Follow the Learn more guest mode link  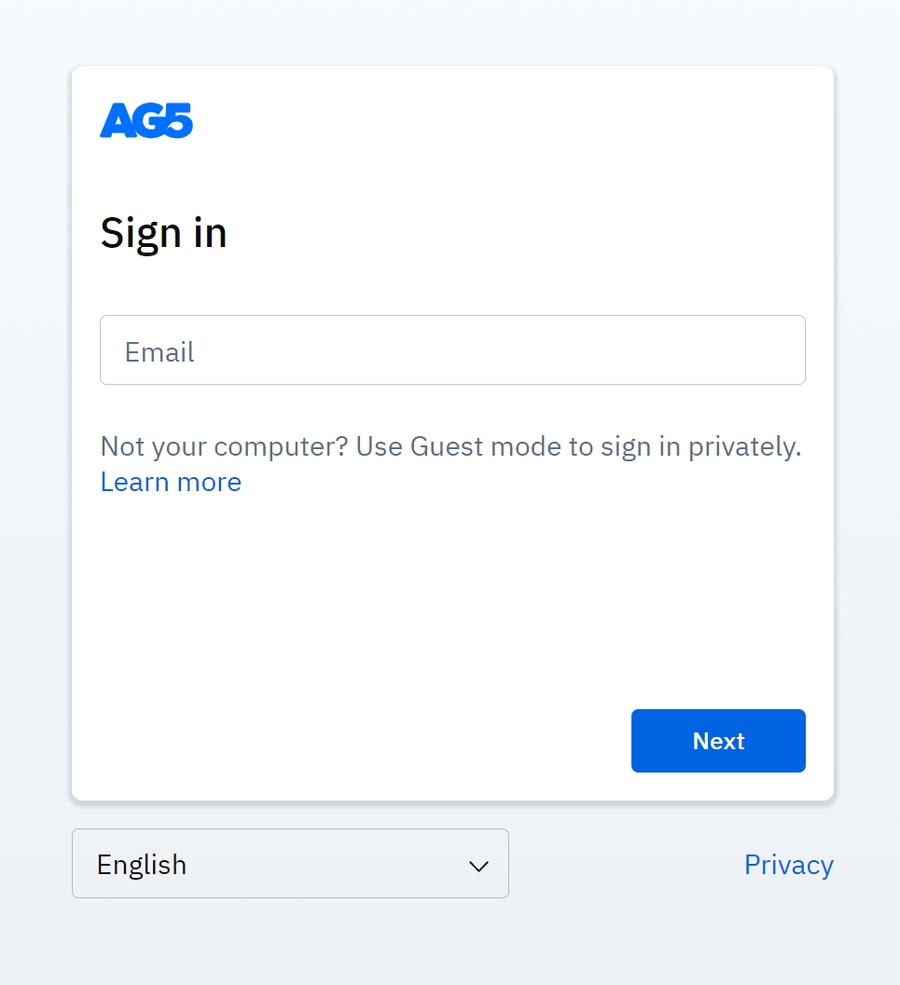[171, 482]
